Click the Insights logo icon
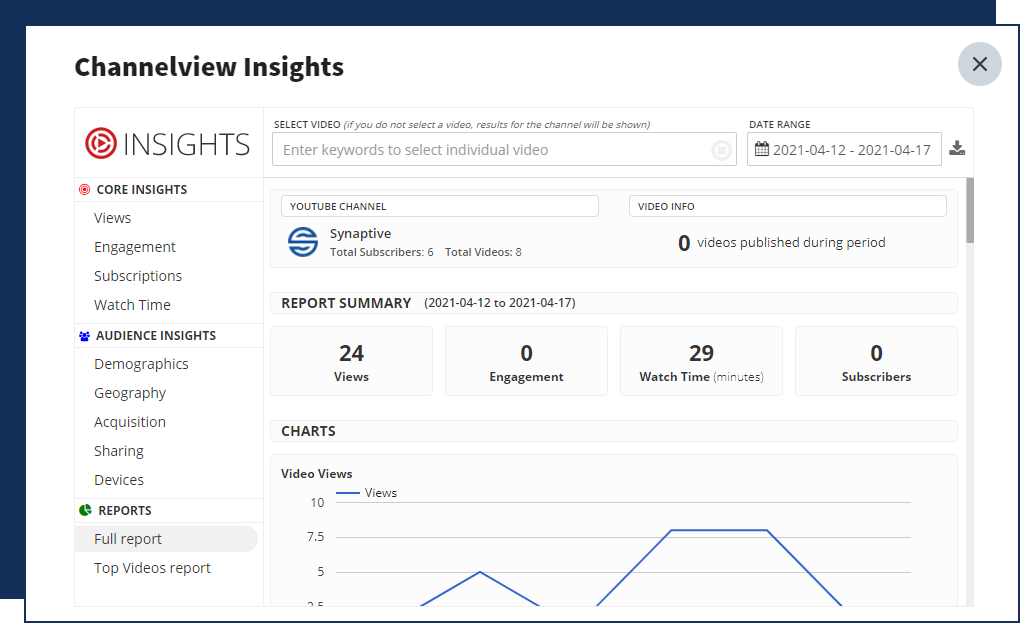Image resolution: width=1020 pixels, height=623 pixels. click(x=101, y=143)
